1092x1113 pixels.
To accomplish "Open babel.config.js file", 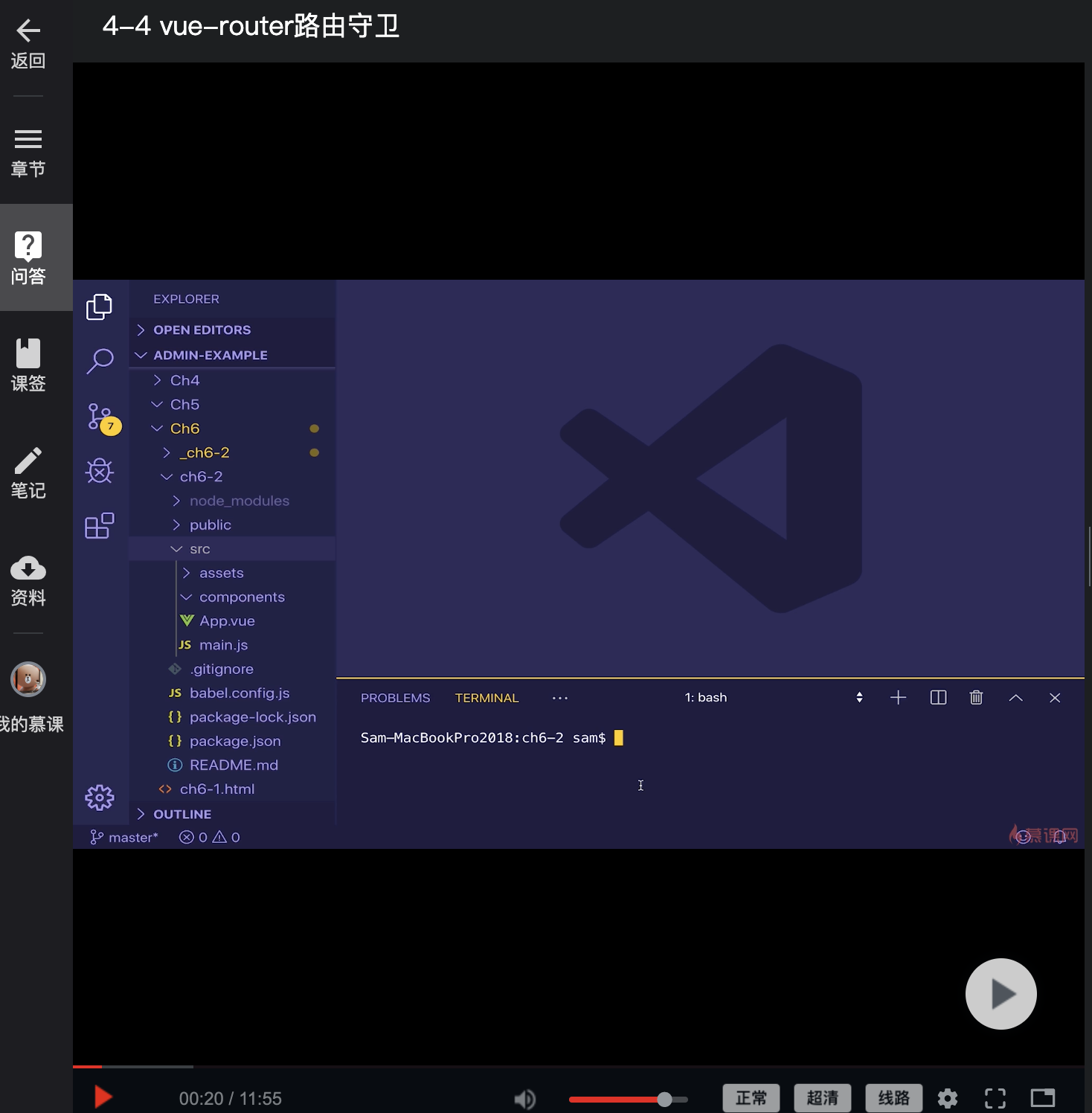I will click(x=232, y=693).
